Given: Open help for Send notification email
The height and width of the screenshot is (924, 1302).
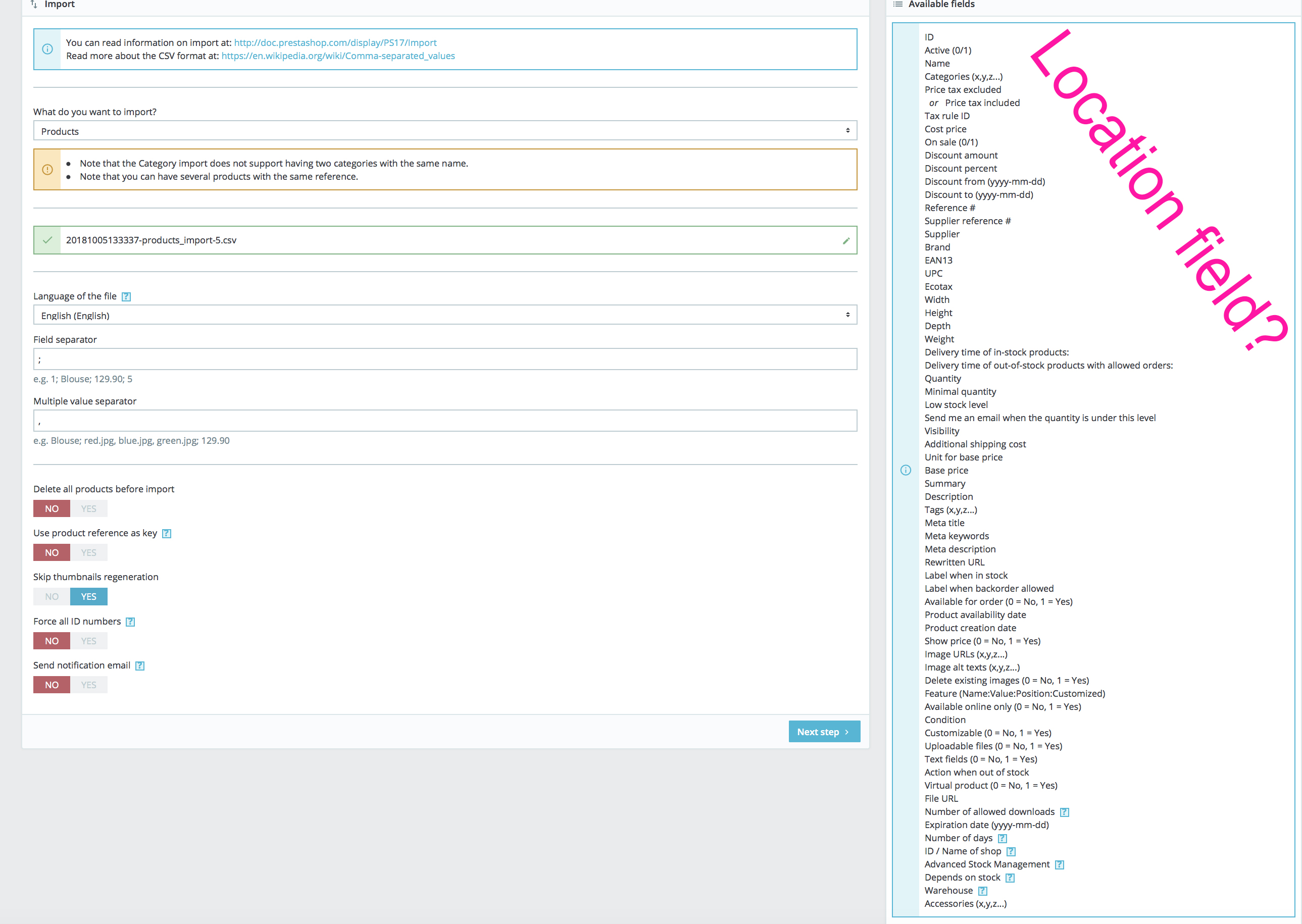Looking at the screenshot, I should tap(139, 665).
